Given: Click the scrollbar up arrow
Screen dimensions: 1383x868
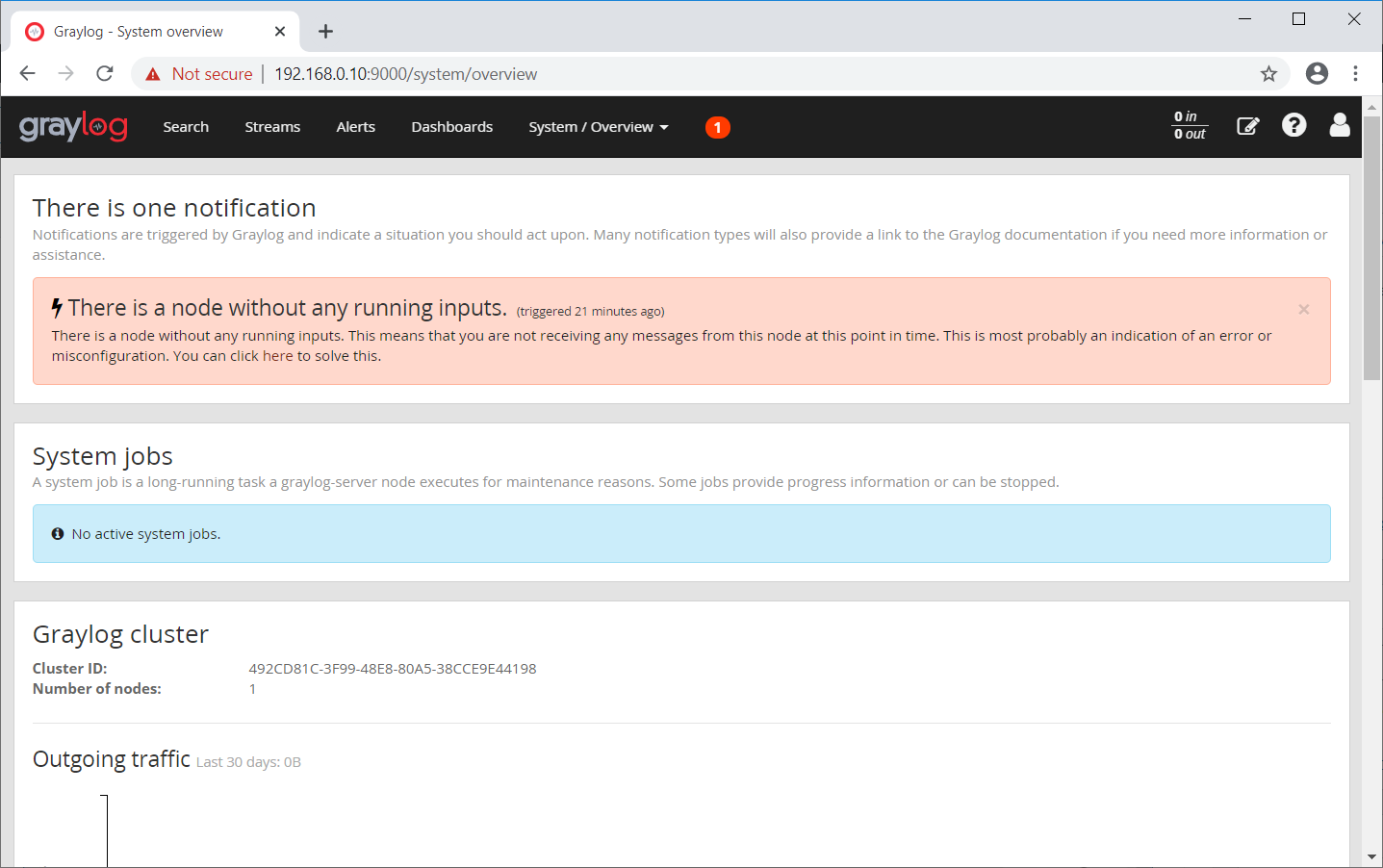Looking at the screenshot, I should [x=1372, y=106].
